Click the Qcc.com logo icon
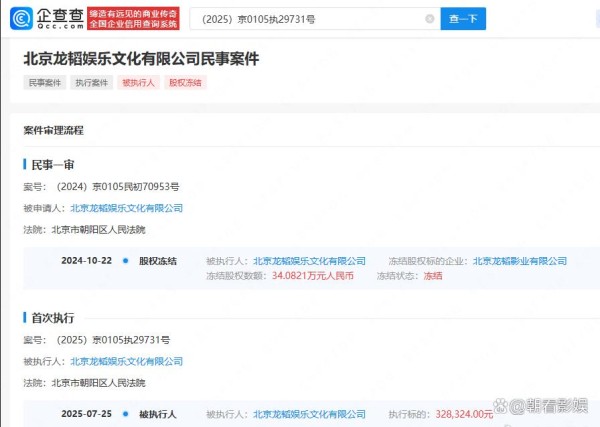The height and width of the screenshot is (427, 600). [21, 18]
